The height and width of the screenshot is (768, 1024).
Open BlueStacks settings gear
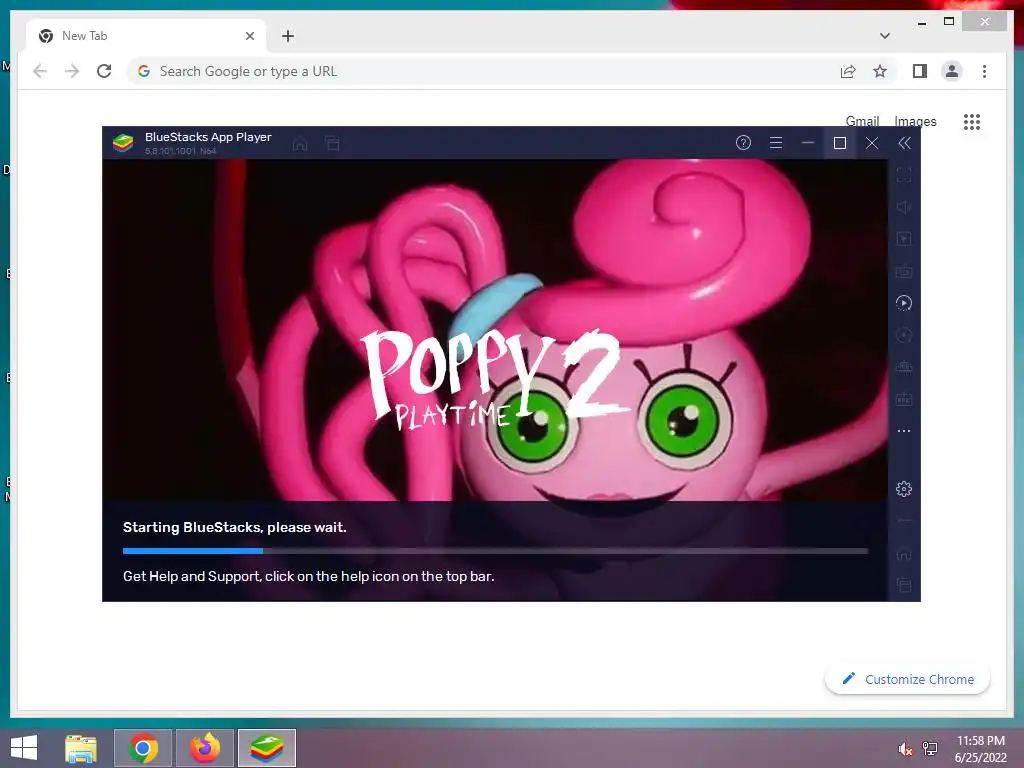pyautogui.click(x=904, y=488)
